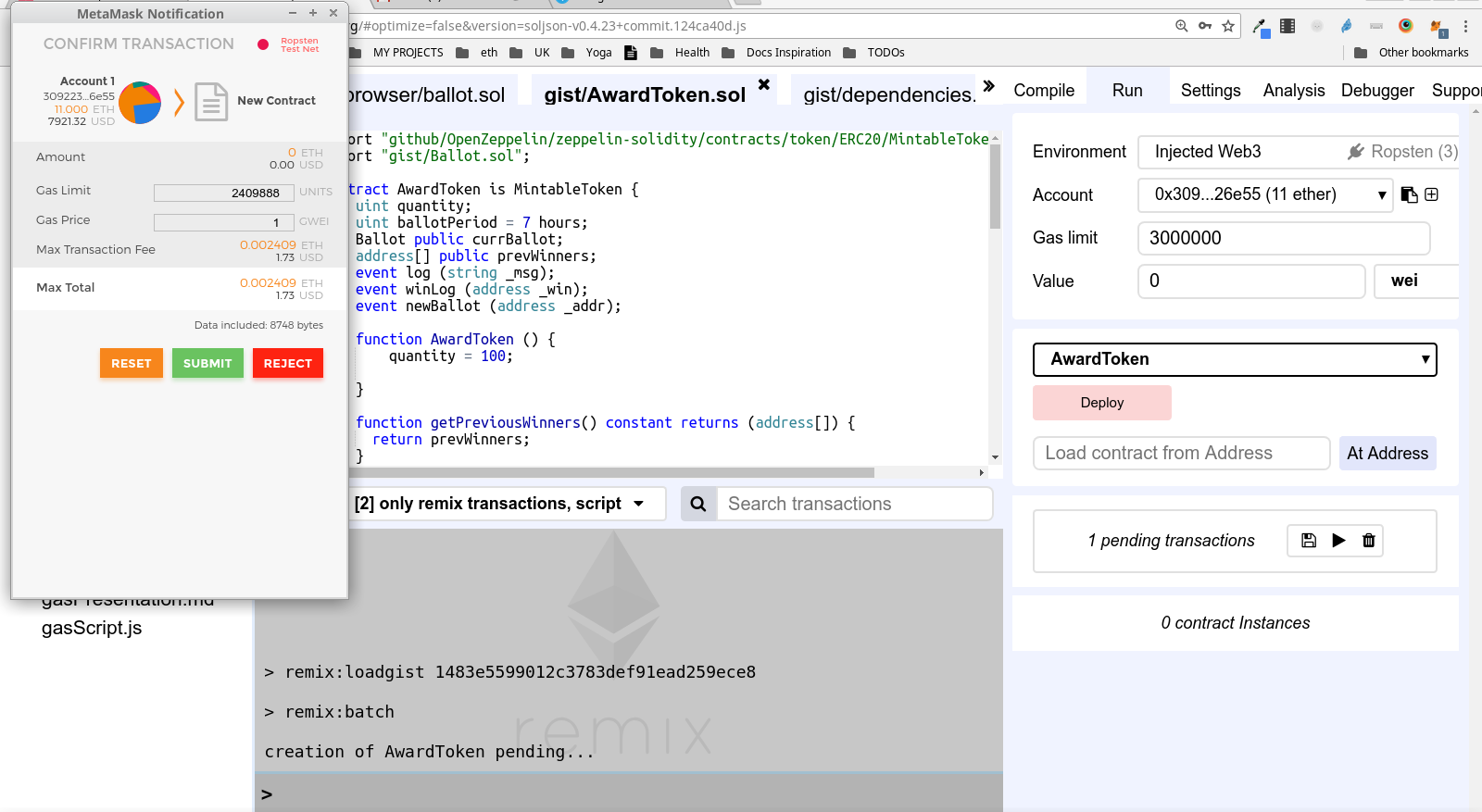Open the wei unit dropdown

1416,281
